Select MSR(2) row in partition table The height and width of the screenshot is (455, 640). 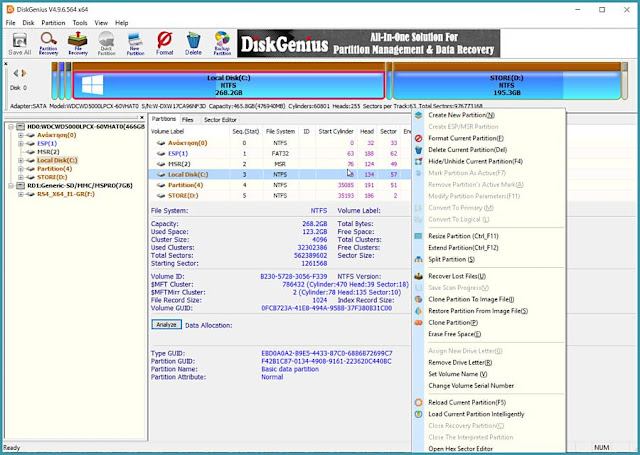click(280, 164)
